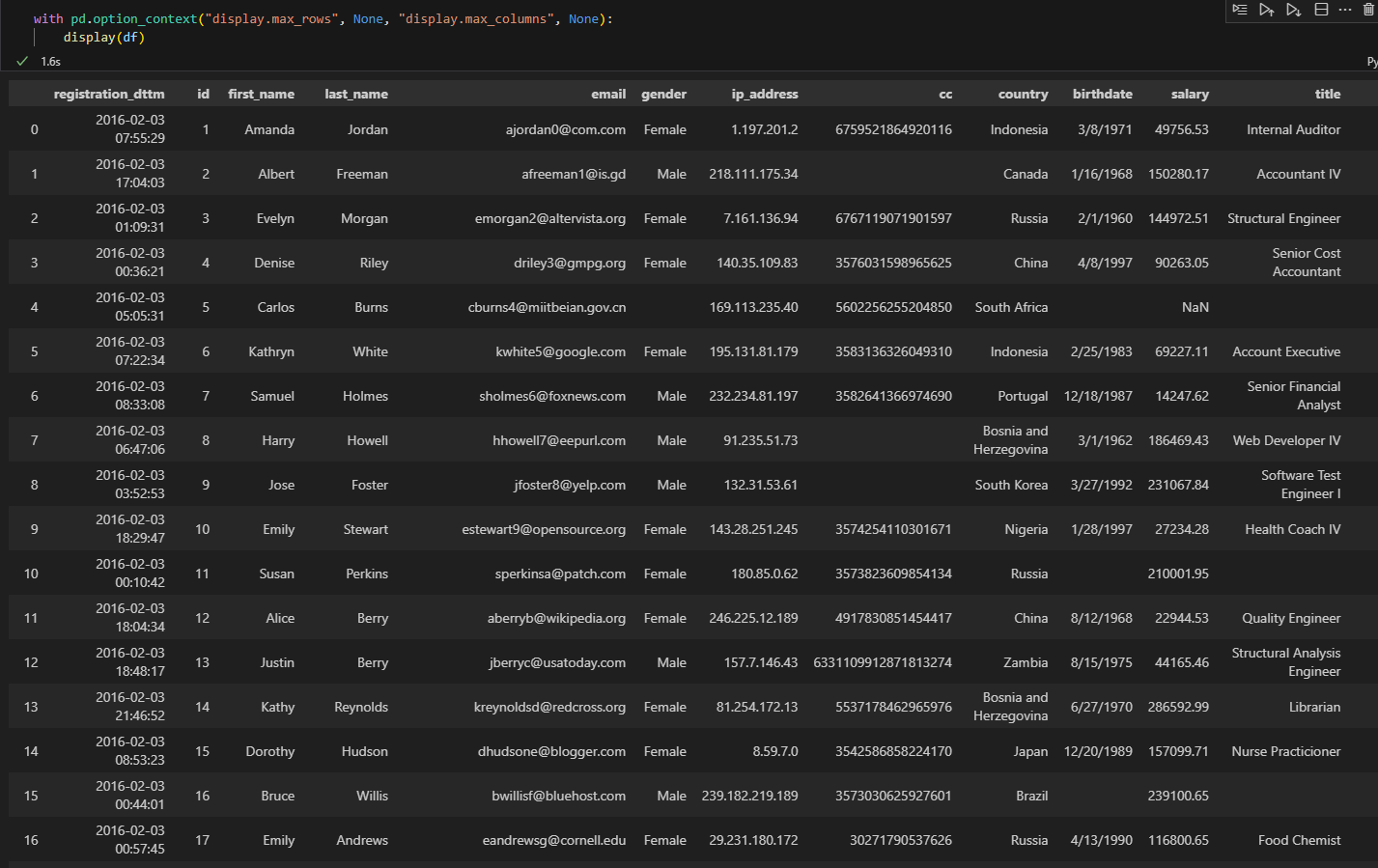The image size is (1378, 868).
Task: Click the cc value 6331109912871813274
Action: pyautogui.click(x=883, y=662)
